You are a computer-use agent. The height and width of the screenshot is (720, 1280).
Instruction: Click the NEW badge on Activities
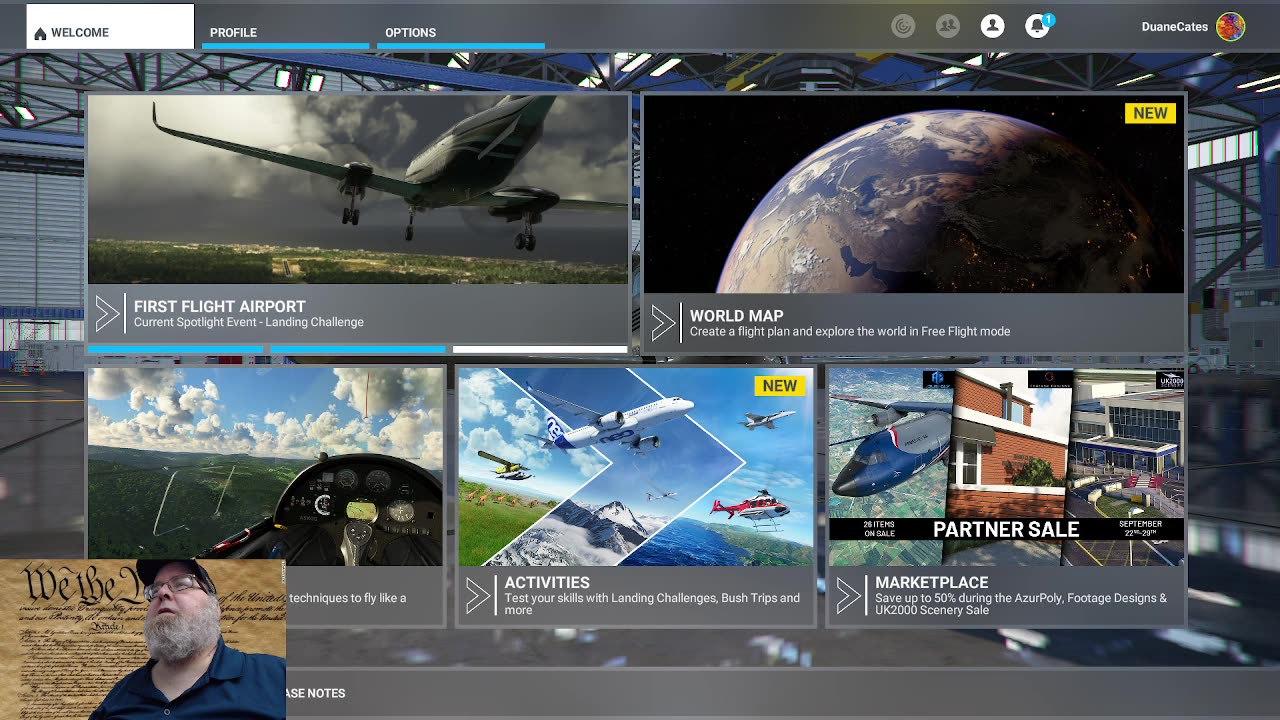coord(780,385)
